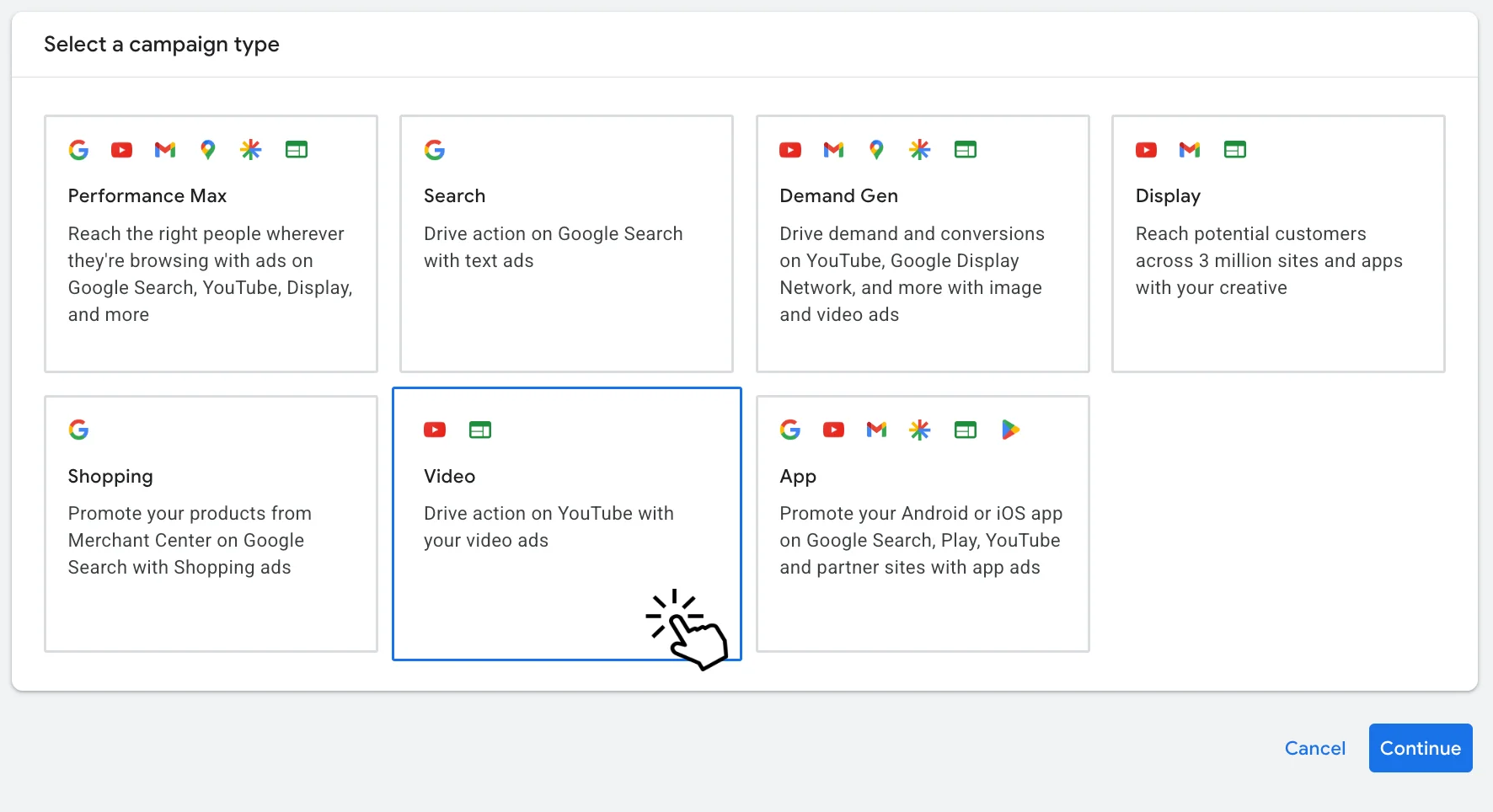
Task: Click the Discover asterisk icon in Demand Gen card
Action: 920,150
